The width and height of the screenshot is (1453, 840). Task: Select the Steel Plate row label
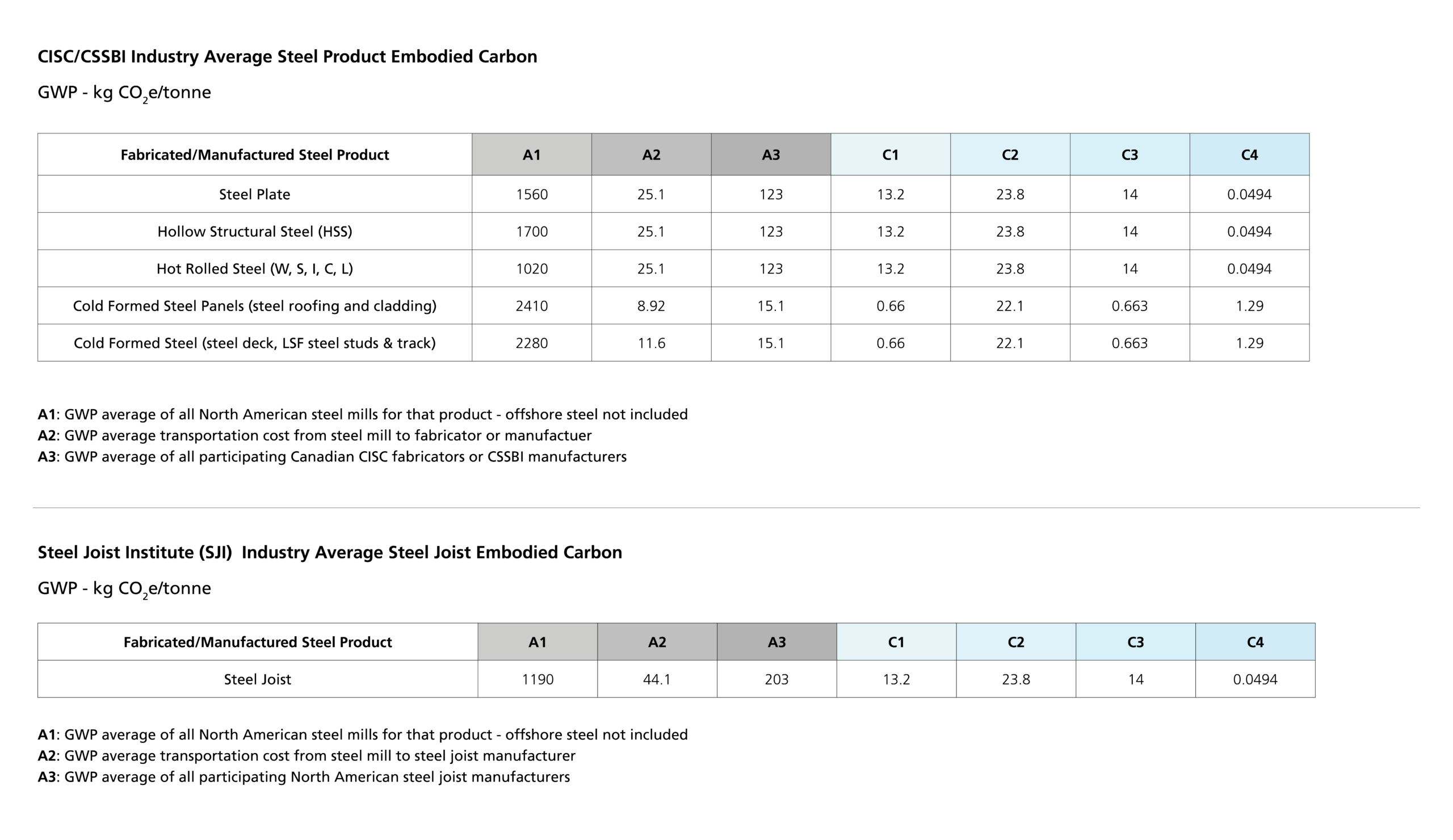click(254, 194)
